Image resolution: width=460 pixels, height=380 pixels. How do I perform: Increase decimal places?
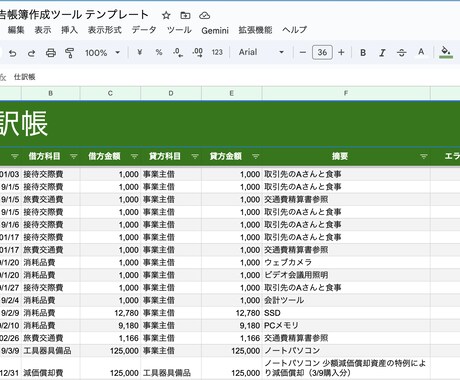coord(197,52)
